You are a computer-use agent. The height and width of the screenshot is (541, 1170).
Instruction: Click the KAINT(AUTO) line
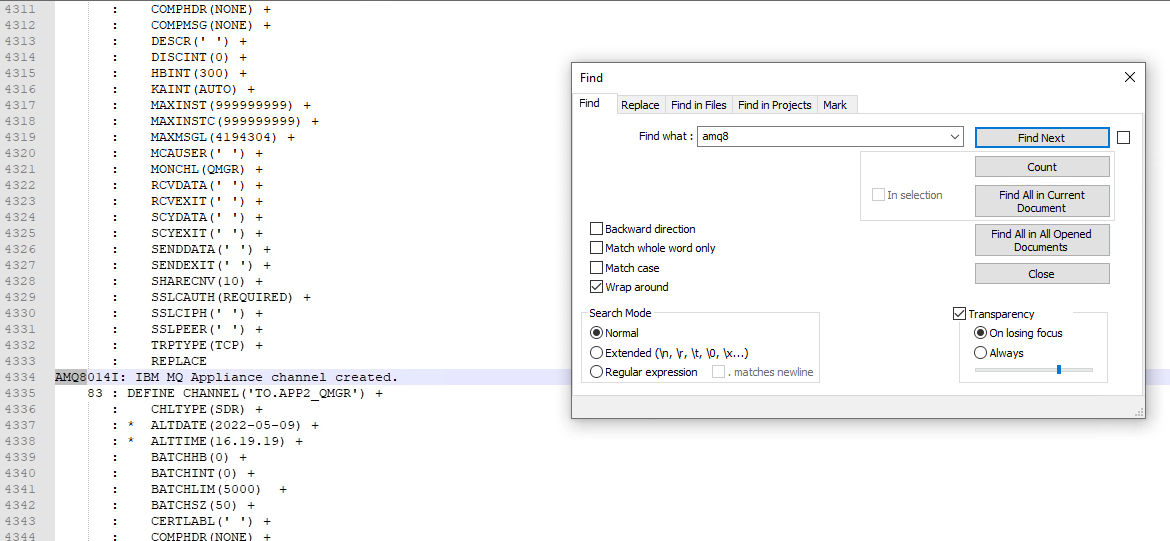[203, 89]
